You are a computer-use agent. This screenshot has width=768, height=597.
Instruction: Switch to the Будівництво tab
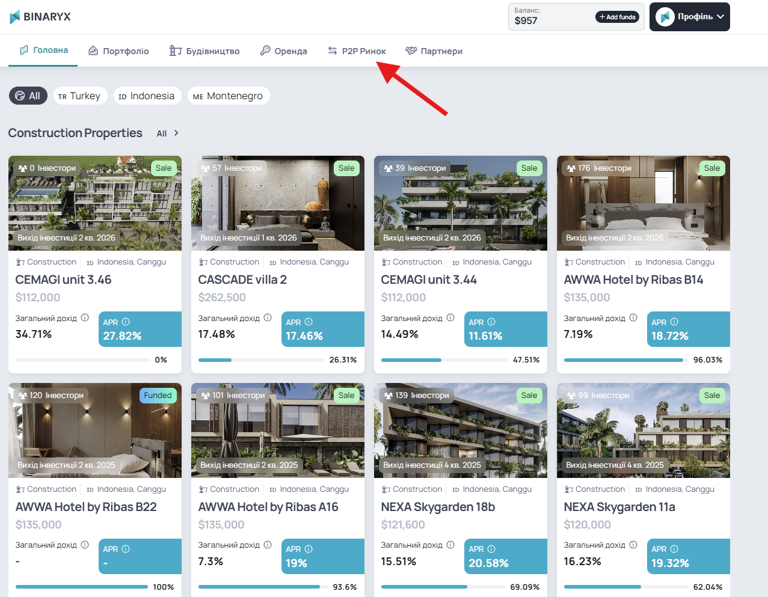click(x=204, y=51)
